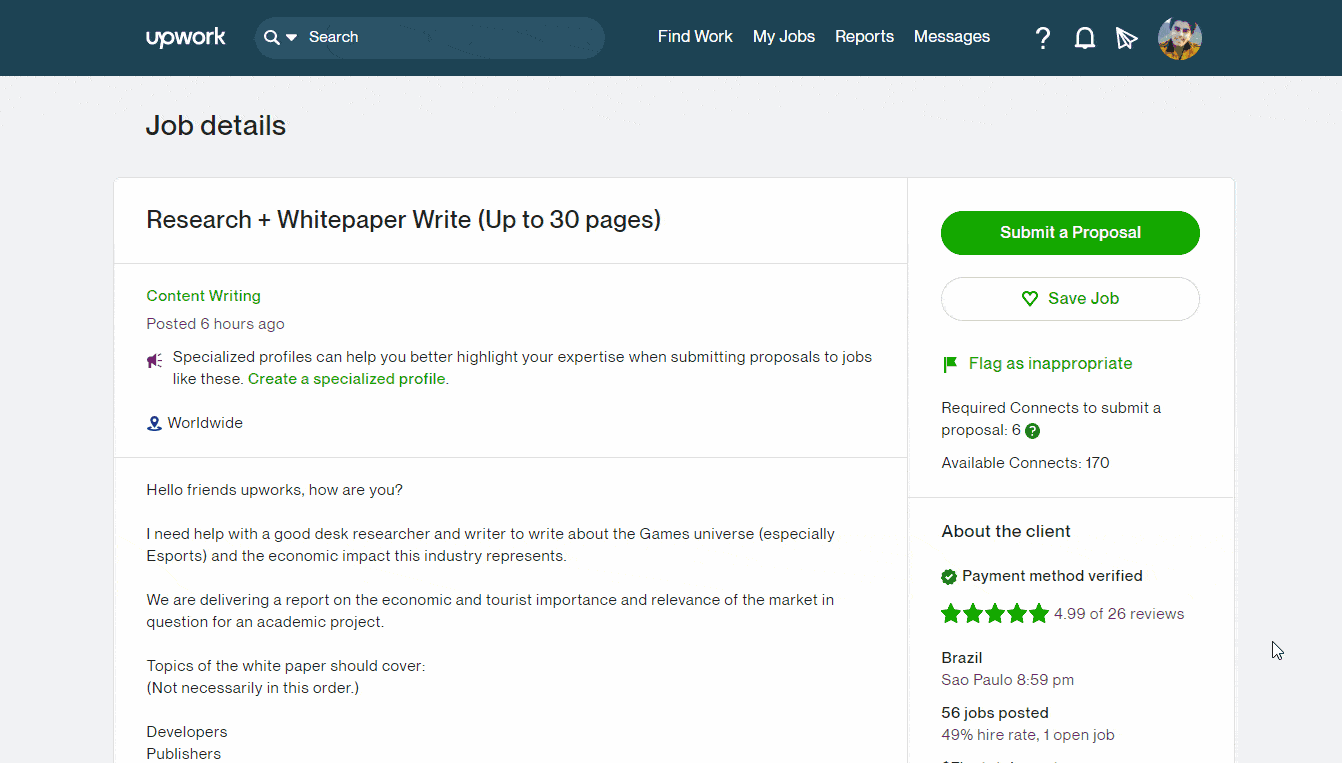Screen dimensions: 1342x763
Task: Click the Job details page heading
Action: point(216,126)
